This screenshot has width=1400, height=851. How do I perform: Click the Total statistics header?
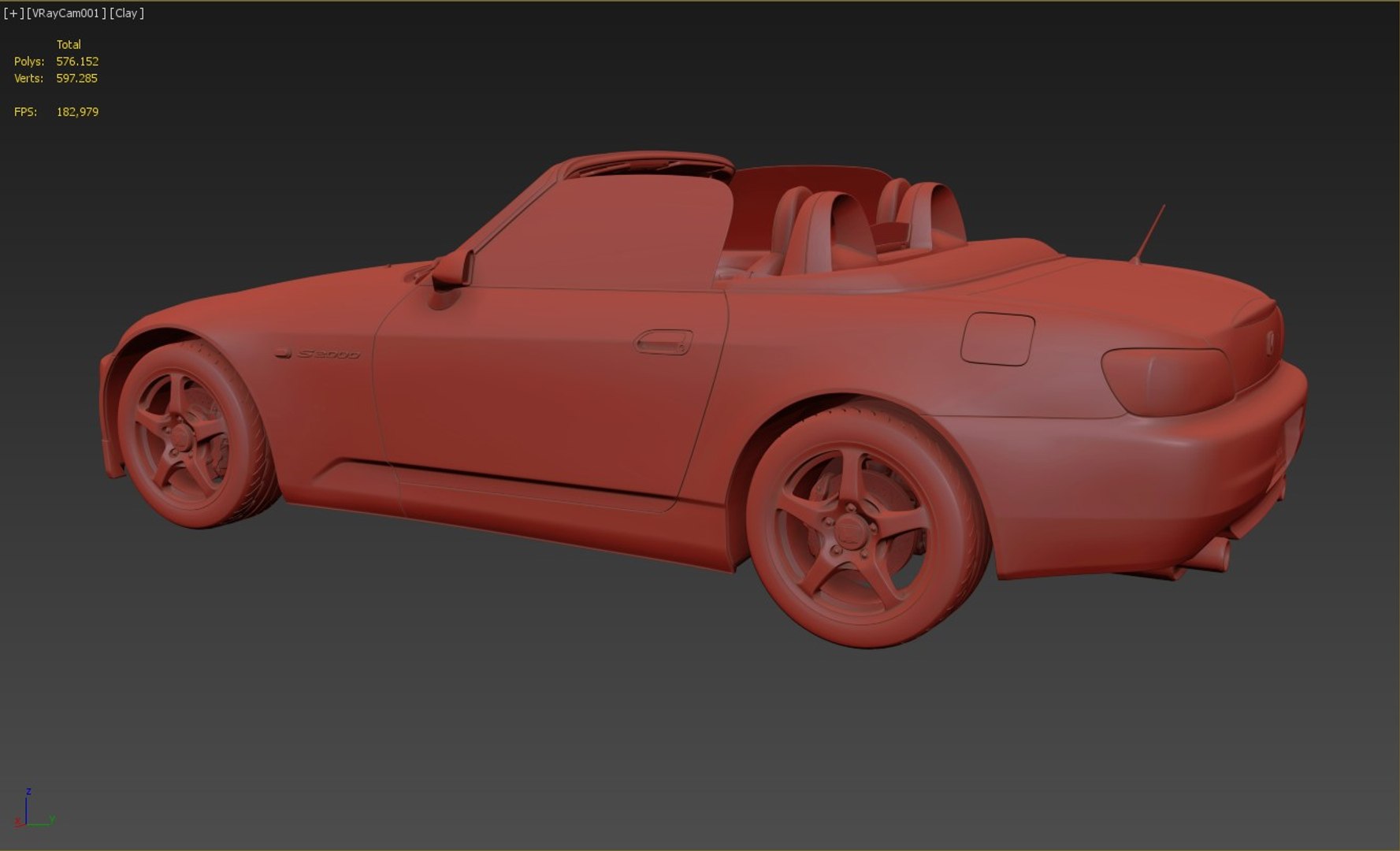click(x=69, y=44)
